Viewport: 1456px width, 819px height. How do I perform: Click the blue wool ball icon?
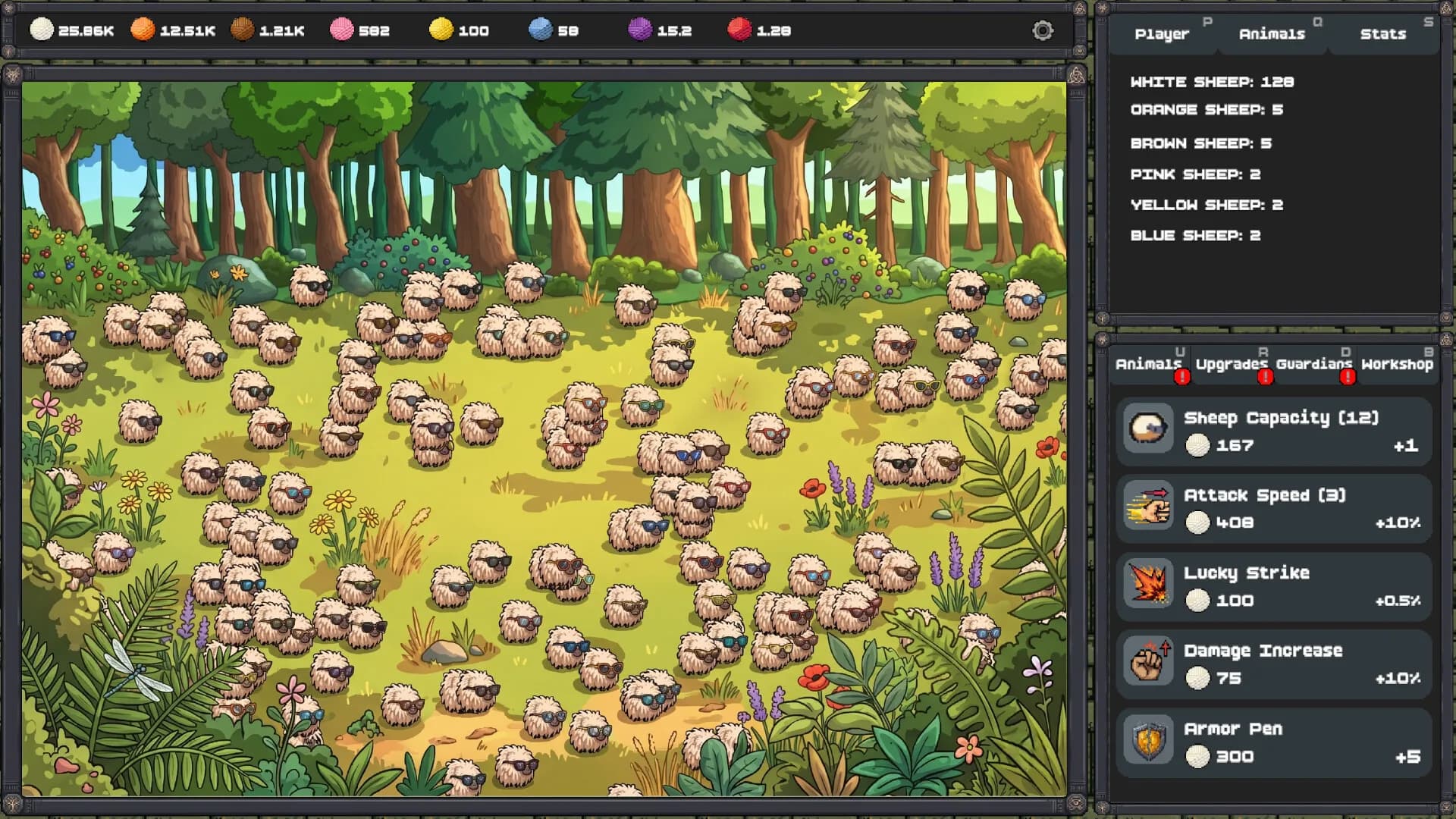point(541,30)
